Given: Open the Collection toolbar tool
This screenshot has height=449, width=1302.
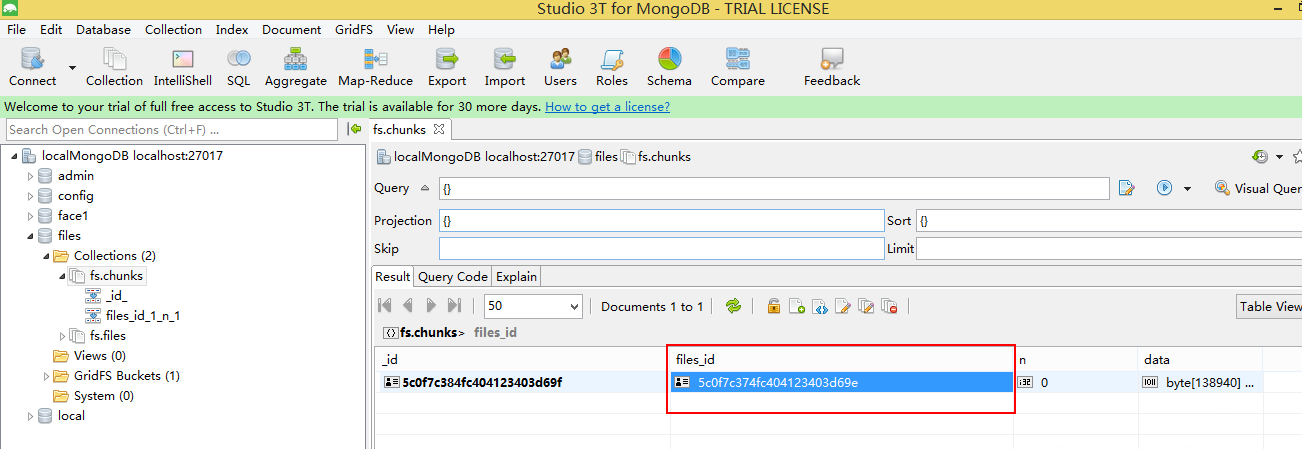Looking at the screenshot, I should pyautogui.click(x=114, y=67).
